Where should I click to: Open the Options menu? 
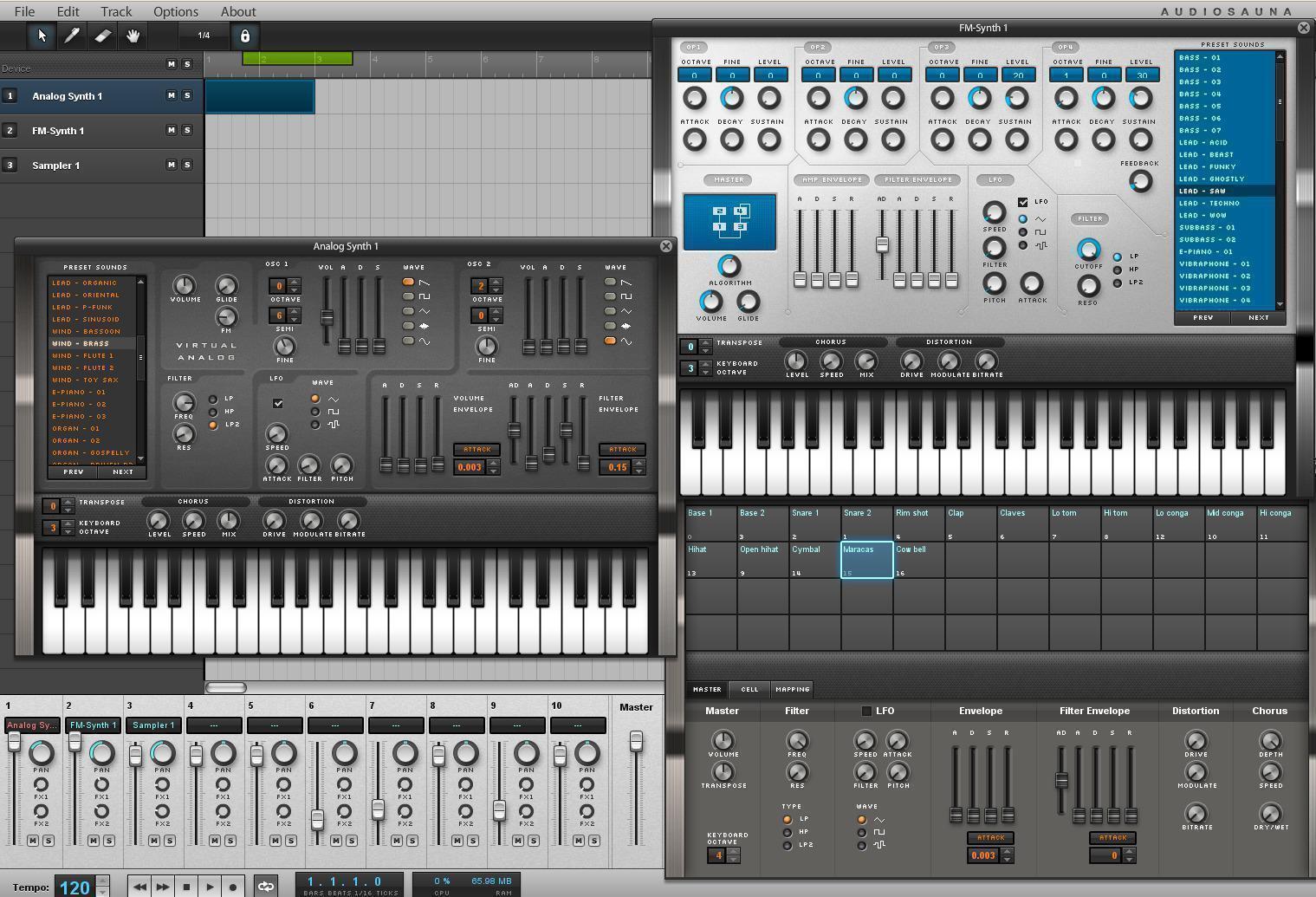pos(176,11)
